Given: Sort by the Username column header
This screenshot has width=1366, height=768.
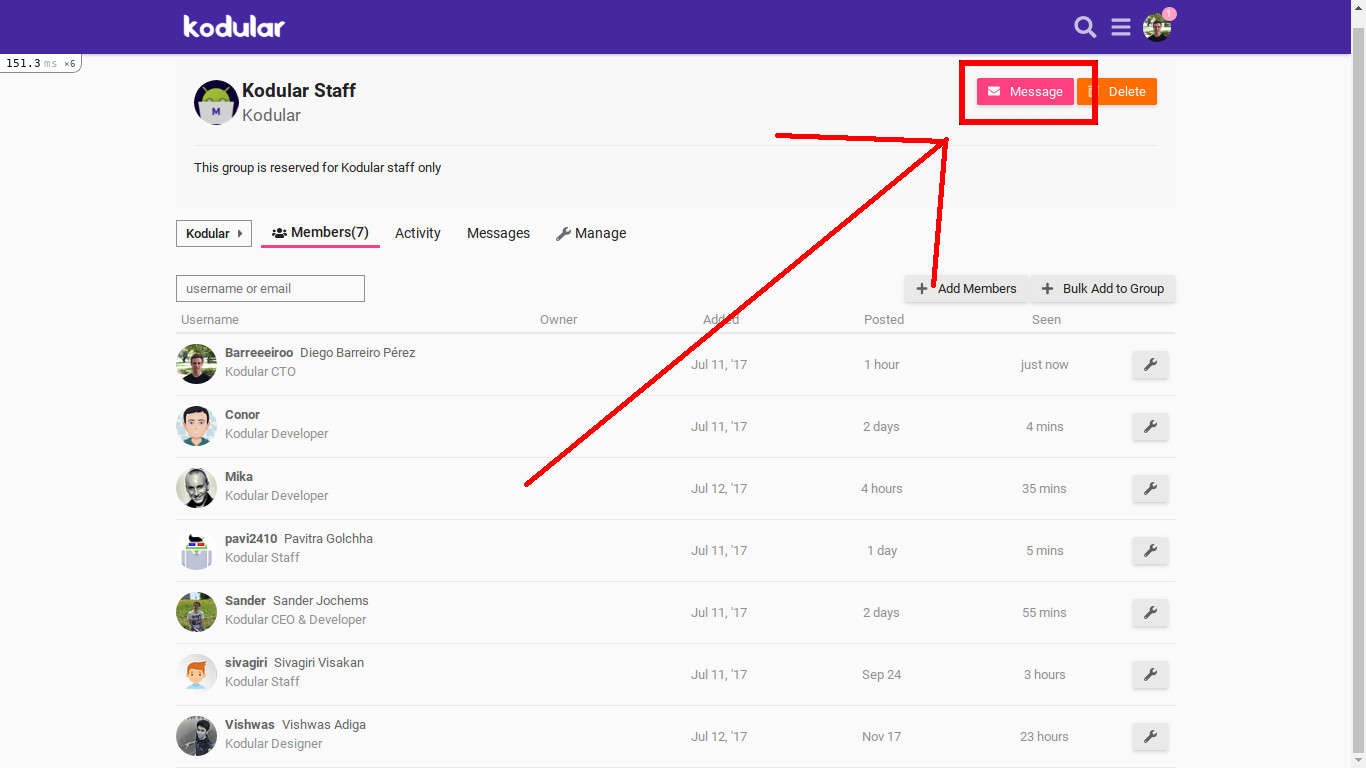Looking at the screenshot, I should (210, 320).
